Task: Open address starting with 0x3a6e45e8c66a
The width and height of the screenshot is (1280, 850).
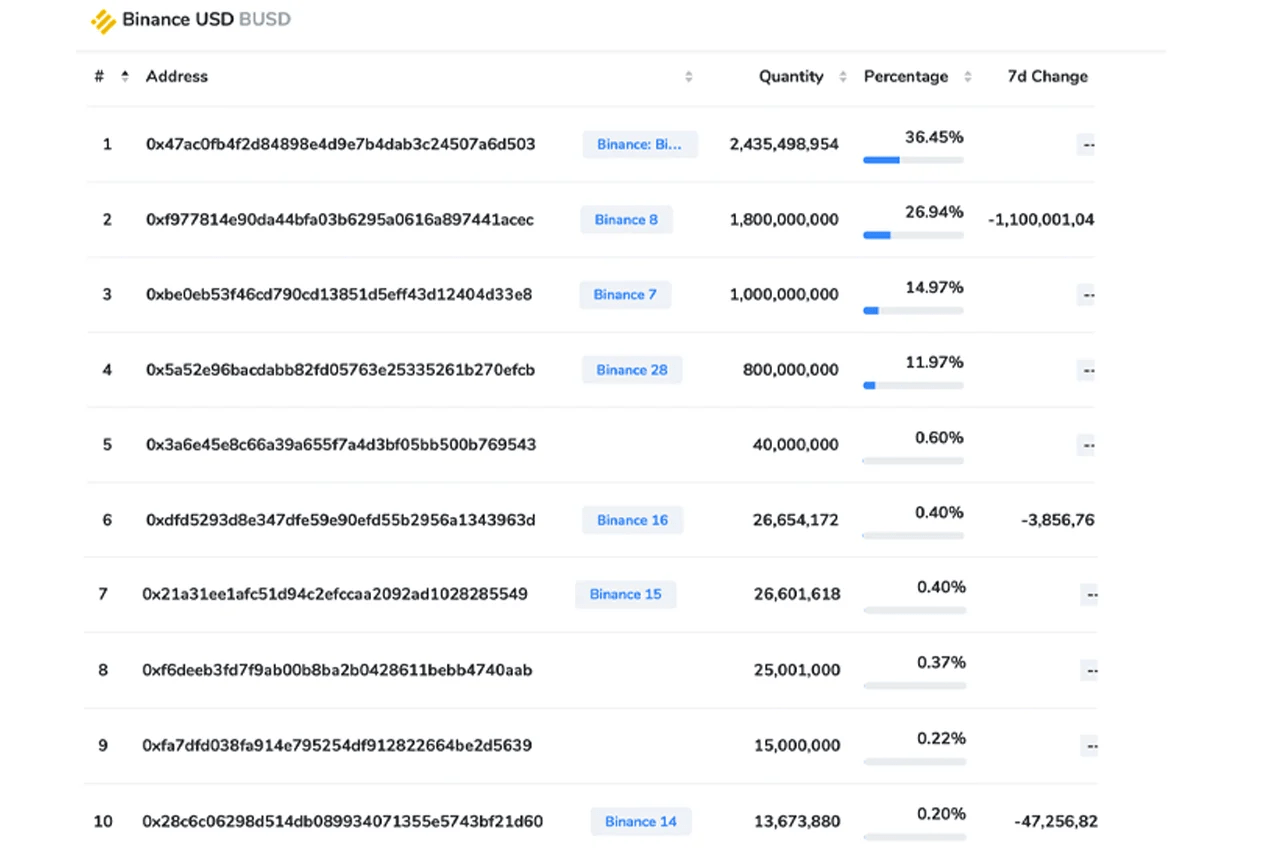Action: click(341, 445)
